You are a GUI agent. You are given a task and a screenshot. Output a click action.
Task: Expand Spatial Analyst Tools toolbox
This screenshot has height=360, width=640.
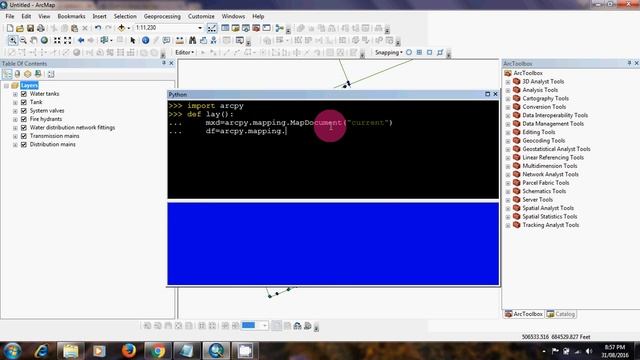point(508,208)
